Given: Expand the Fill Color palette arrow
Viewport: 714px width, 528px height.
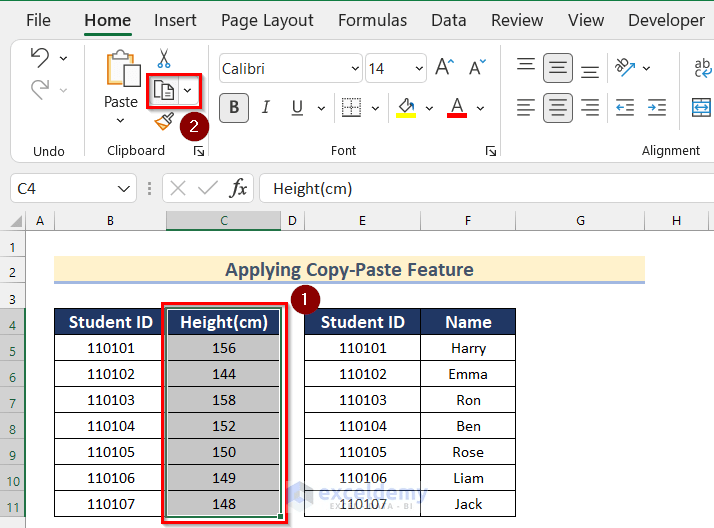Looking at the screenshot, I should coord(429,108).
